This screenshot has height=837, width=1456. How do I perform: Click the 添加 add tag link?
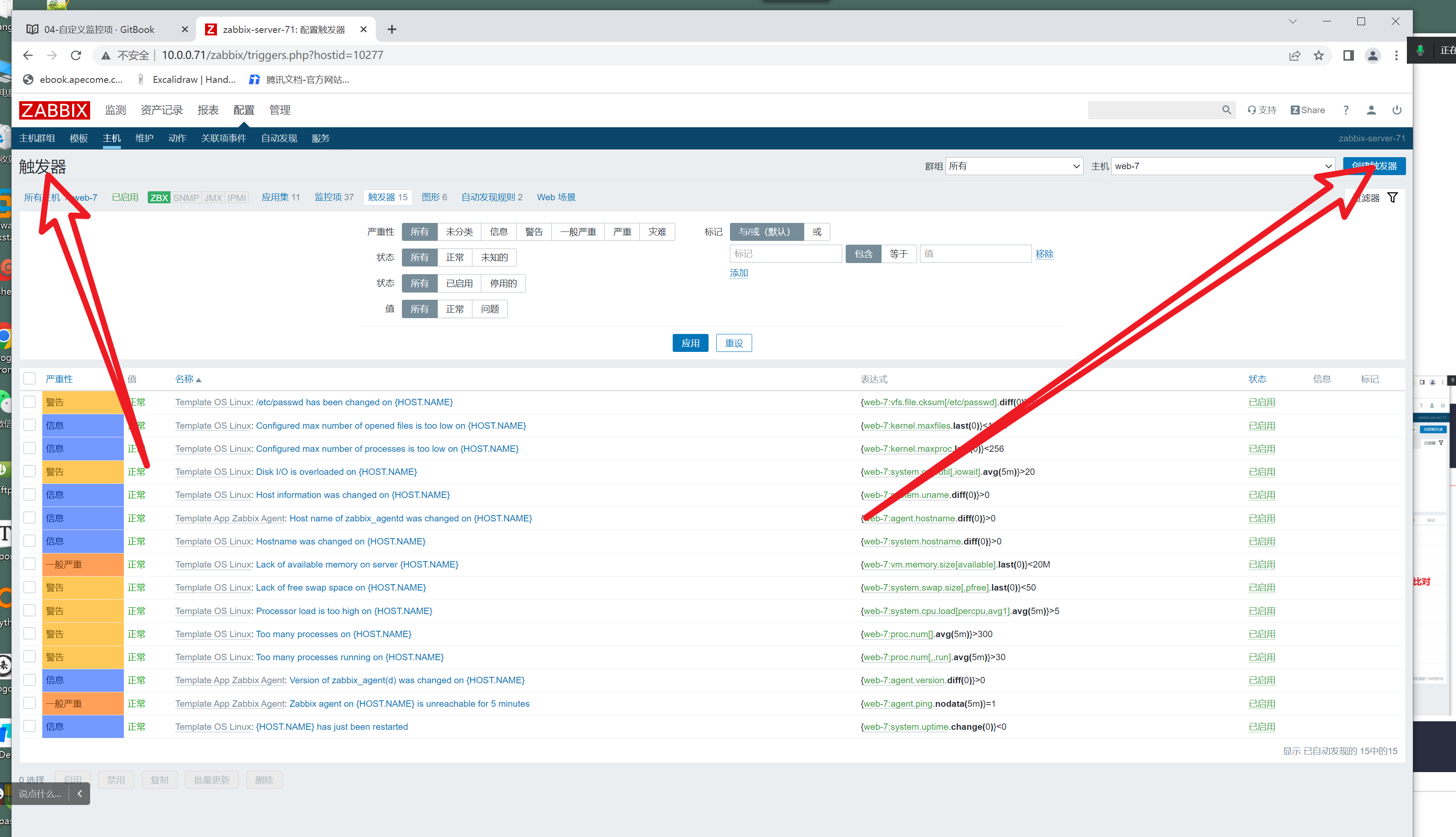pos(738,273)
